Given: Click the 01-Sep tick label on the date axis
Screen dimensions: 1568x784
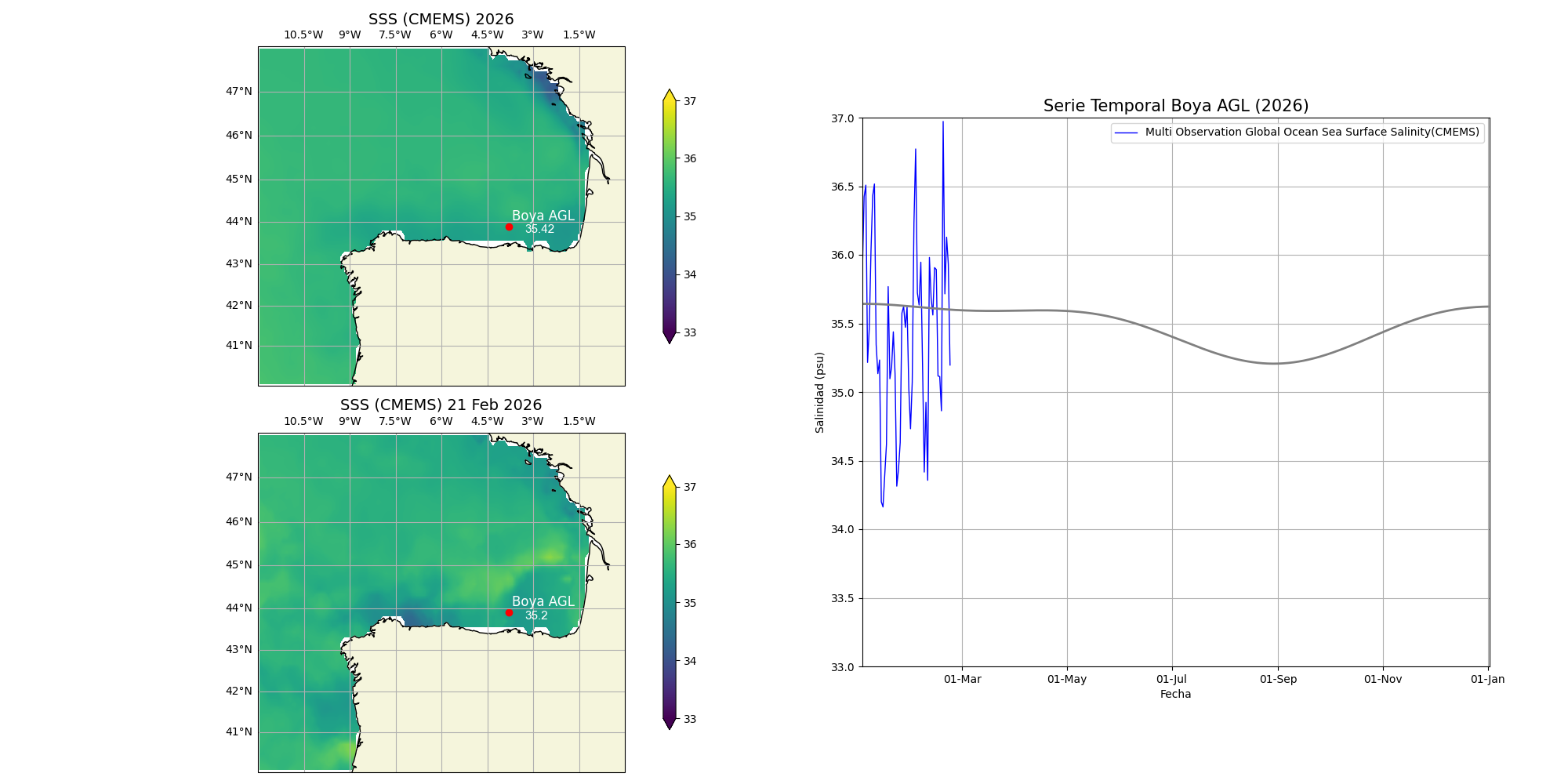Looking at the screenshot, I should [1278, 679].
